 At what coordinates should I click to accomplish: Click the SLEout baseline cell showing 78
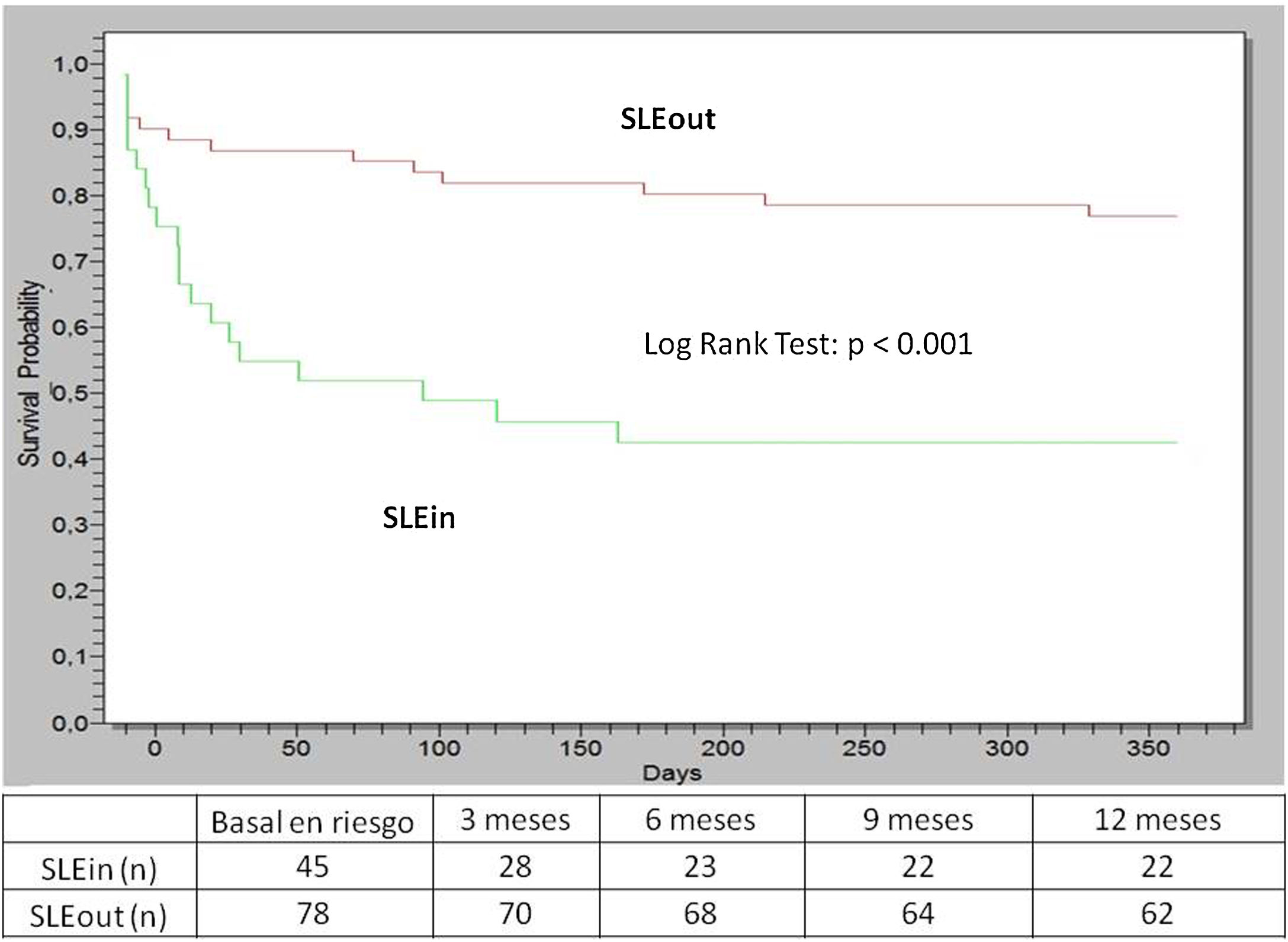pyautogui.click(x=312, y=914)
